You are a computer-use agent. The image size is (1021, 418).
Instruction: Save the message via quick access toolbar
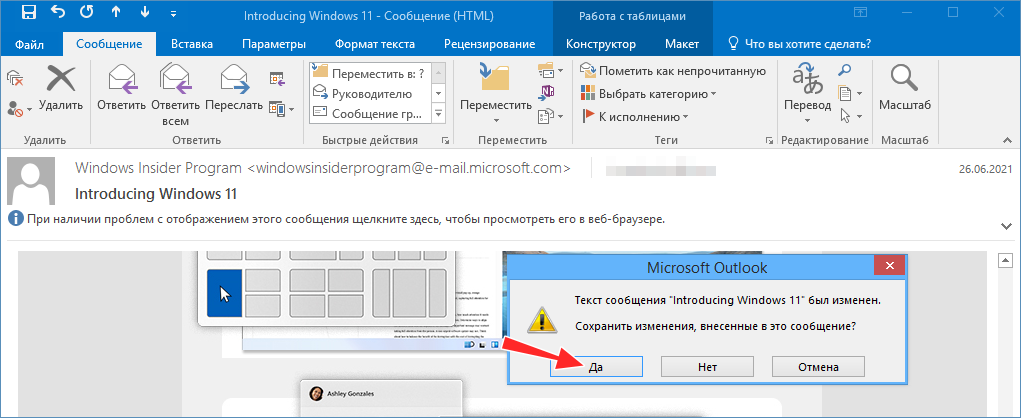point(29,13)
